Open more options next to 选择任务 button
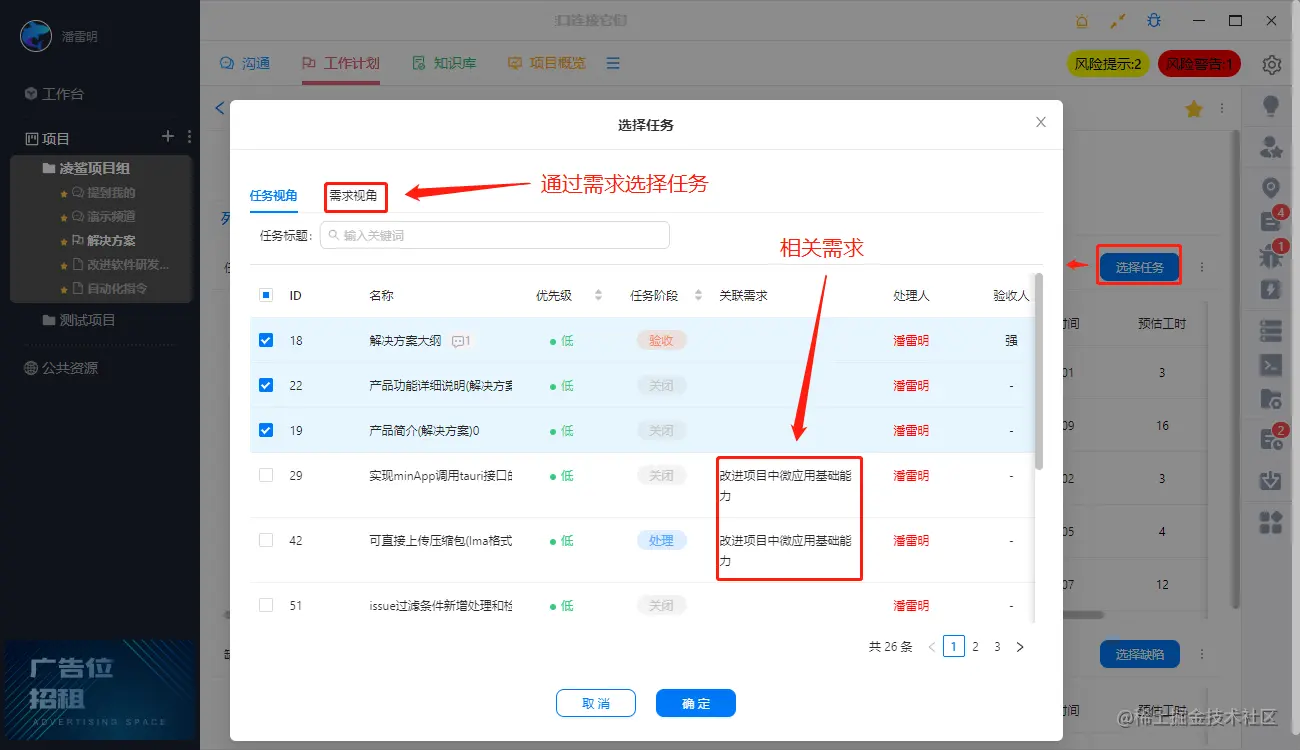 click(x=1202, y=267)
